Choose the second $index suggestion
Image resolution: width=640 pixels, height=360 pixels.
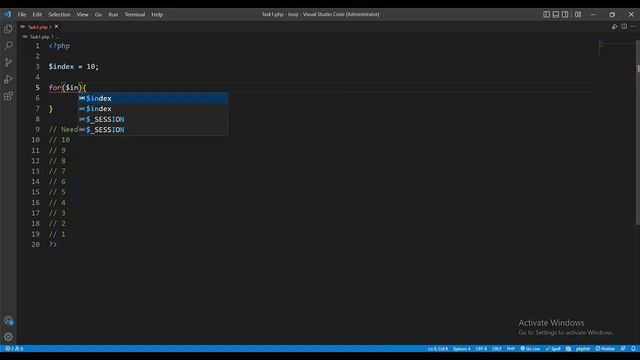153,109
